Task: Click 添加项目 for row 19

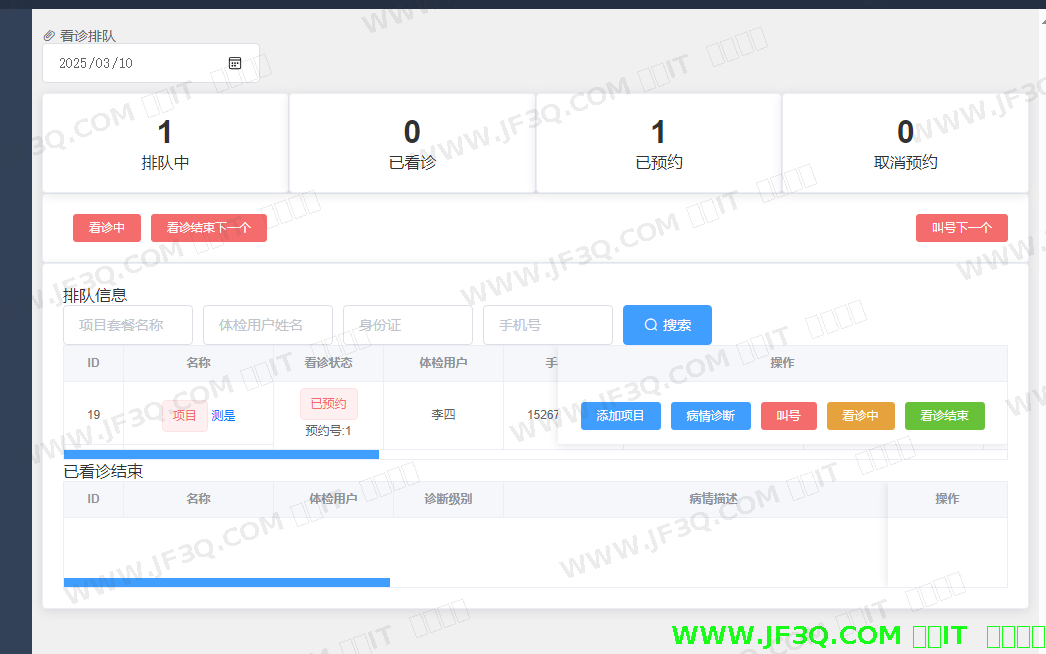Action: pos(620,416)
